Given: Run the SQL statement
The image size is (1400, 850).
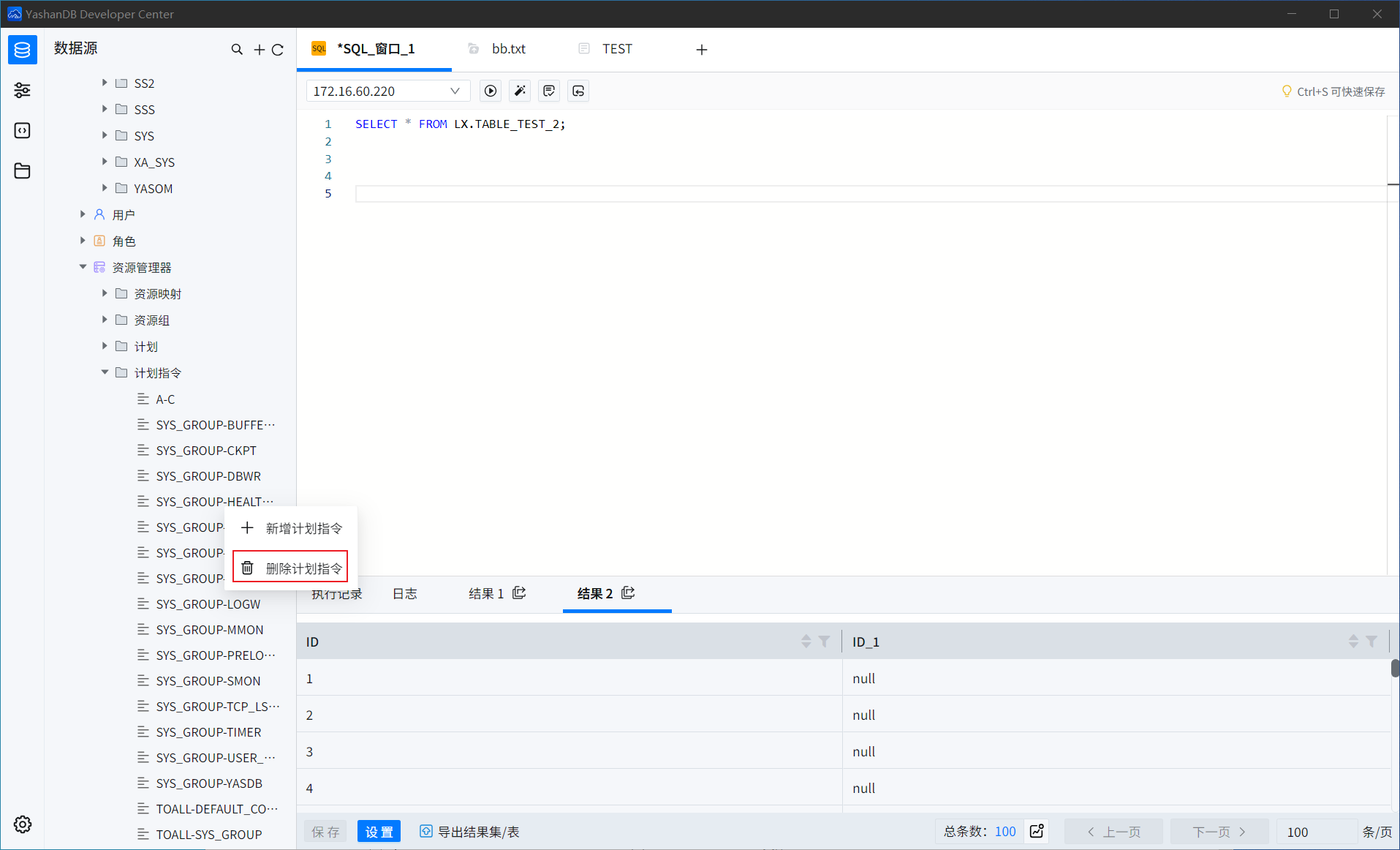Looking at the screenshot, I should point(491,91).
